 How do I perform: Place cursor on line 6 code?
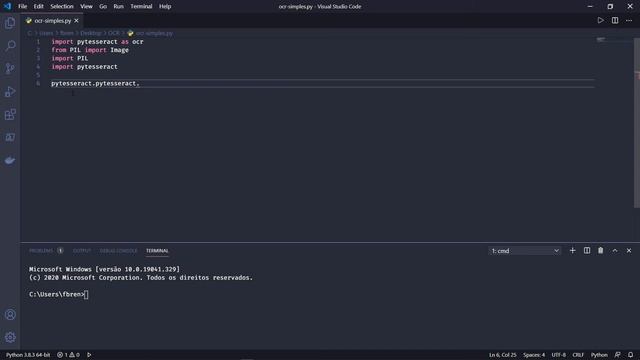pyautogui.click(x=95, y=83)
